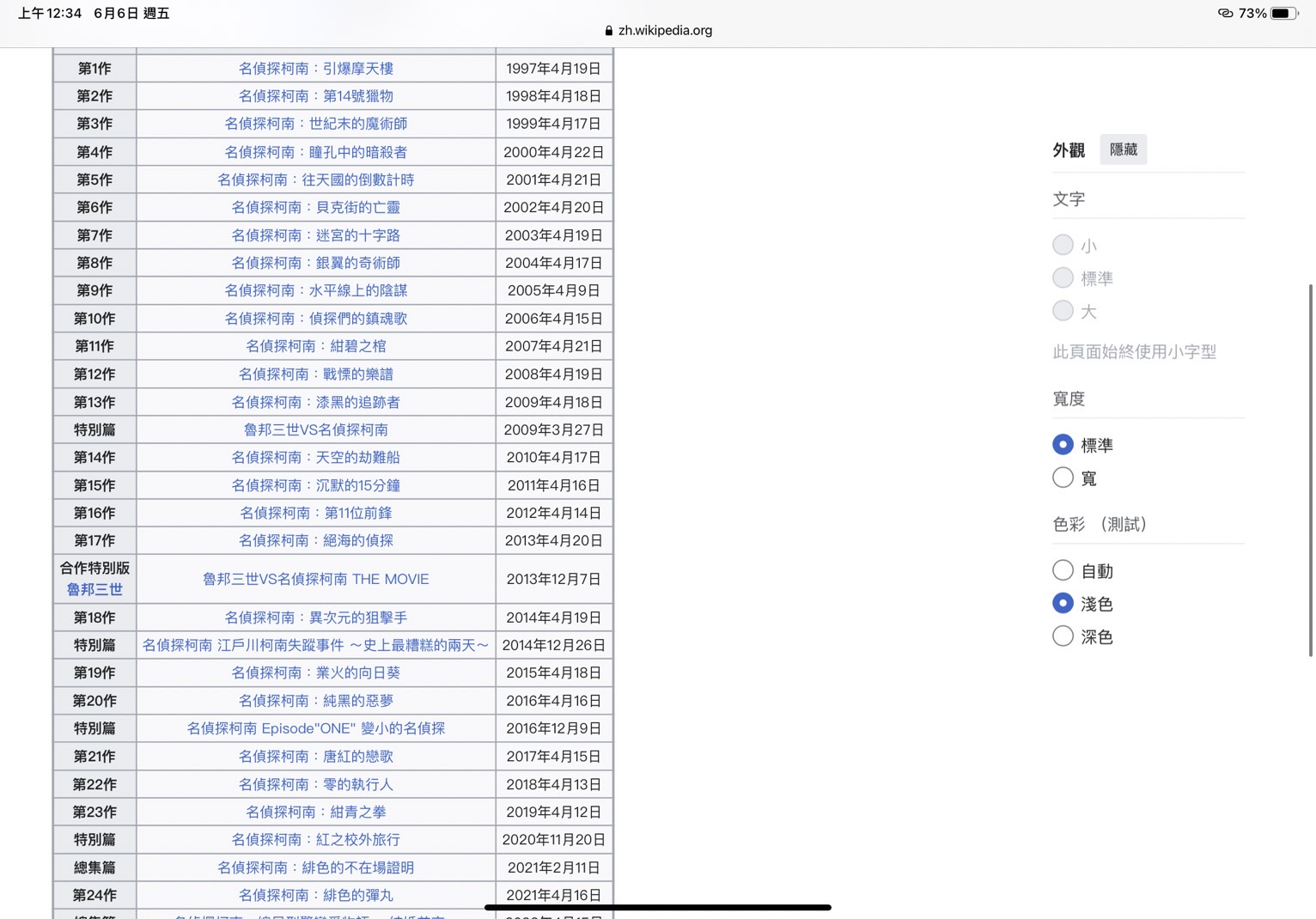The width and height of the screenshot is (1316, 919).
Task: Click the 色彩 (測試) section heading
Action: [1100, 524]
